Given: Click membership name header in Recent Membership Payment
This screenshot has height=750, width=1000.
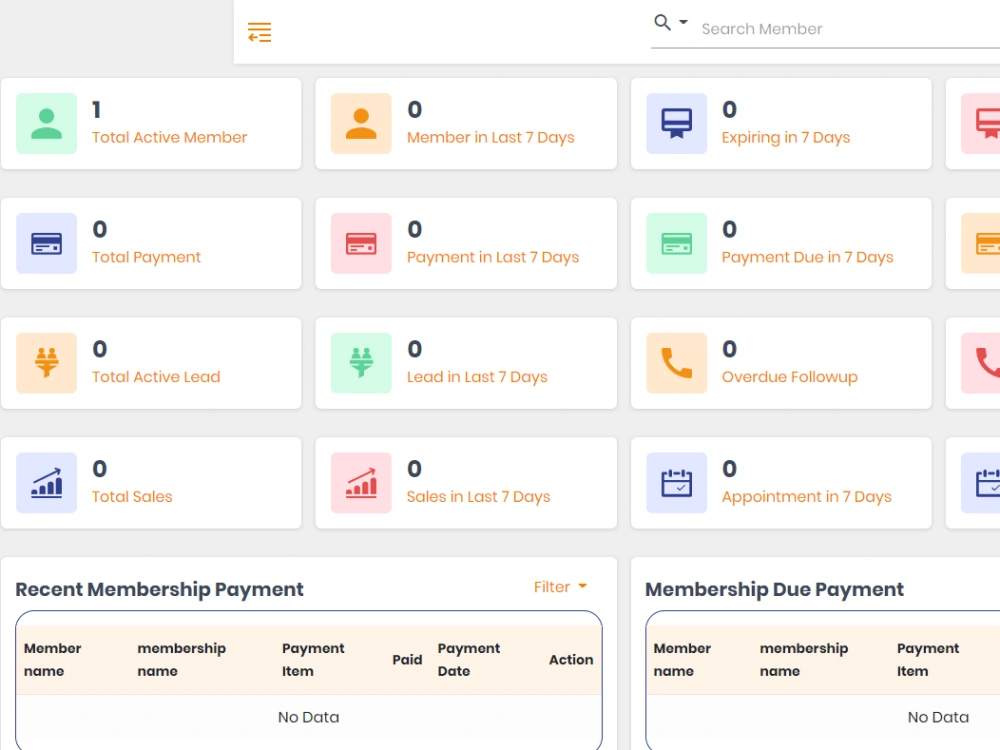Looking at the screenshot, I should (x=181, y=659).
